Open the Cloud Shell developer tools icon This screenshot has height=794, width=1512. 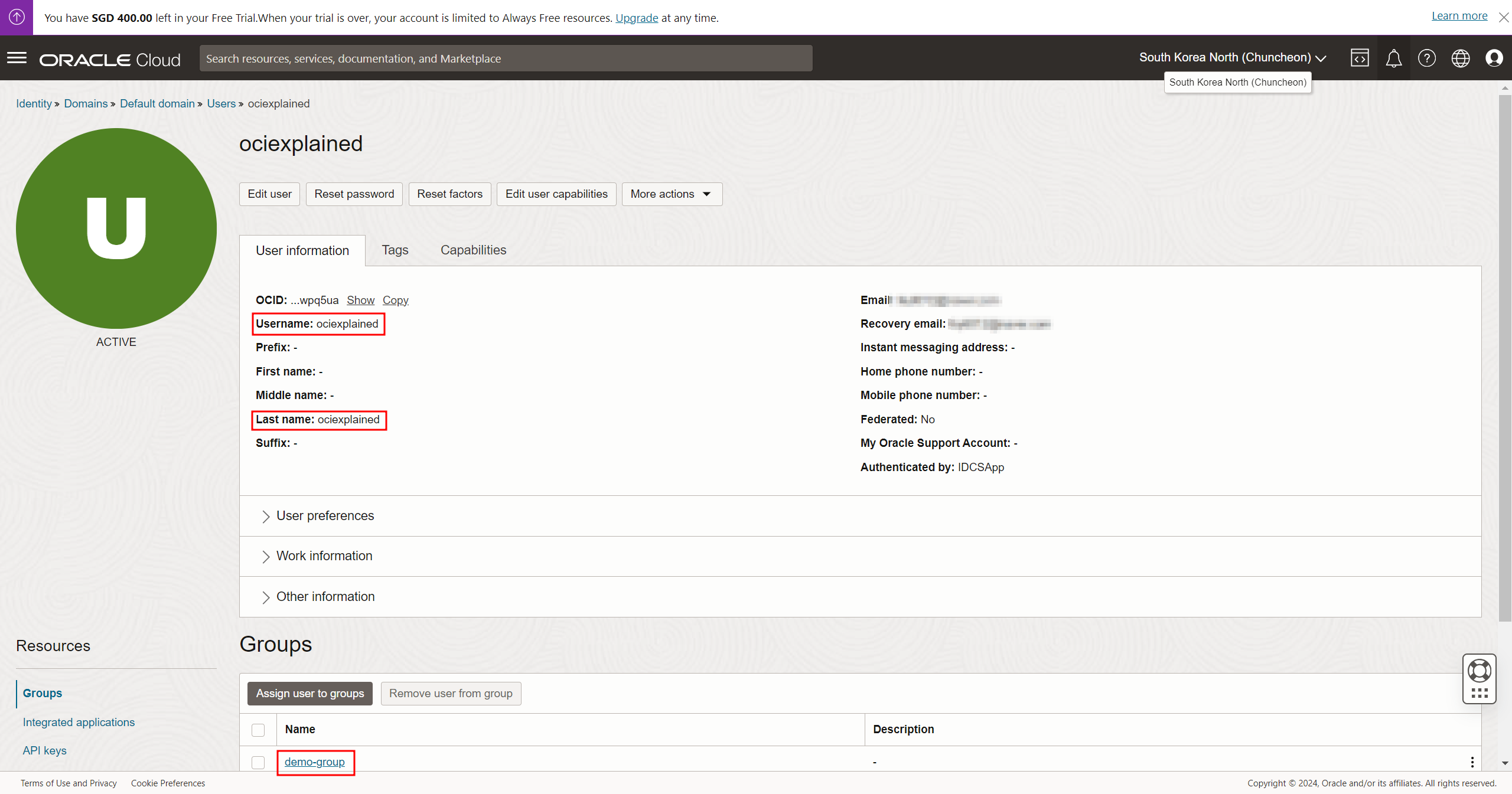(x=1360, y=58)
